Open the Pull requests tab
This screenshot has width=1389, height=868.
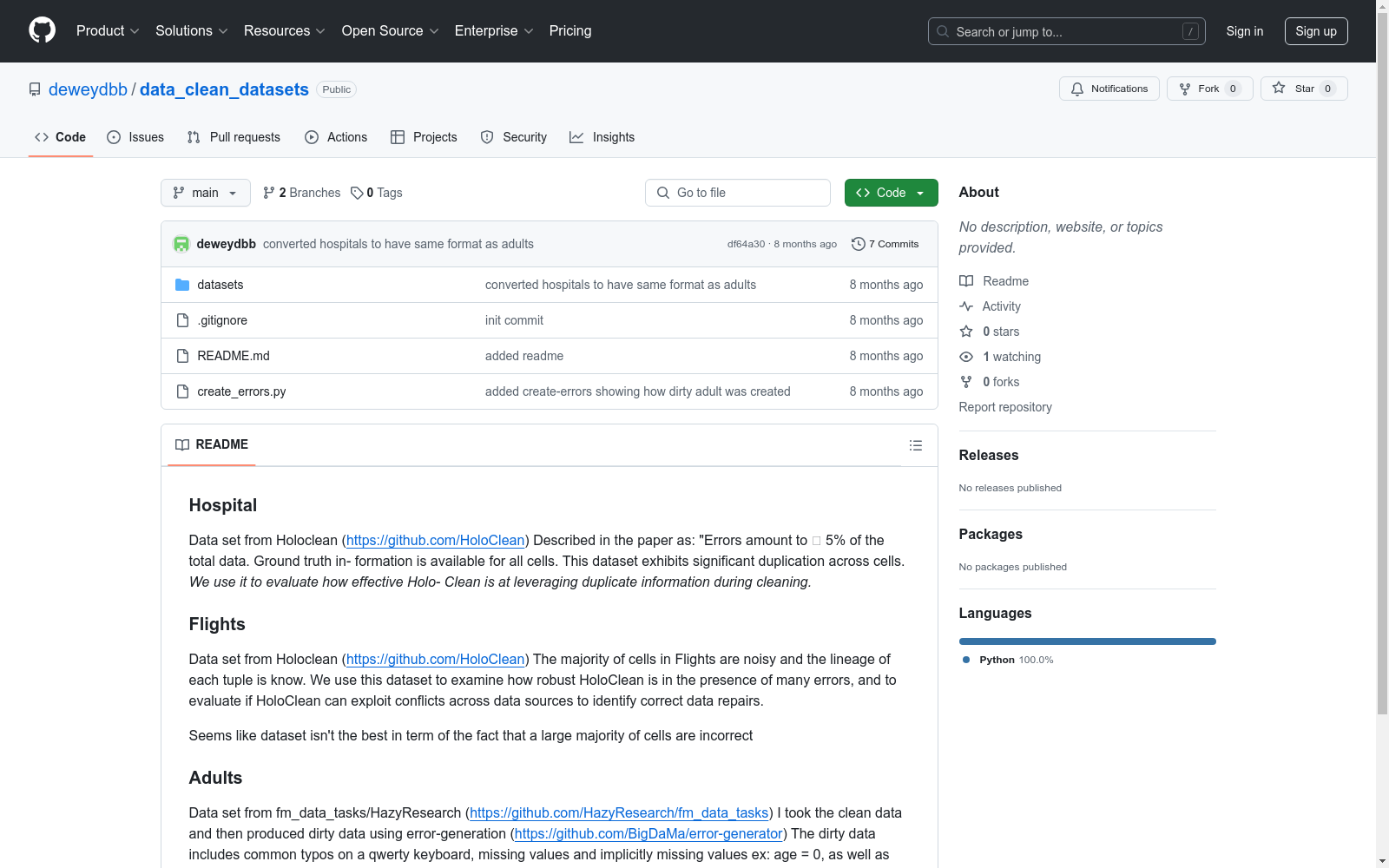click(x=234, y=137)
